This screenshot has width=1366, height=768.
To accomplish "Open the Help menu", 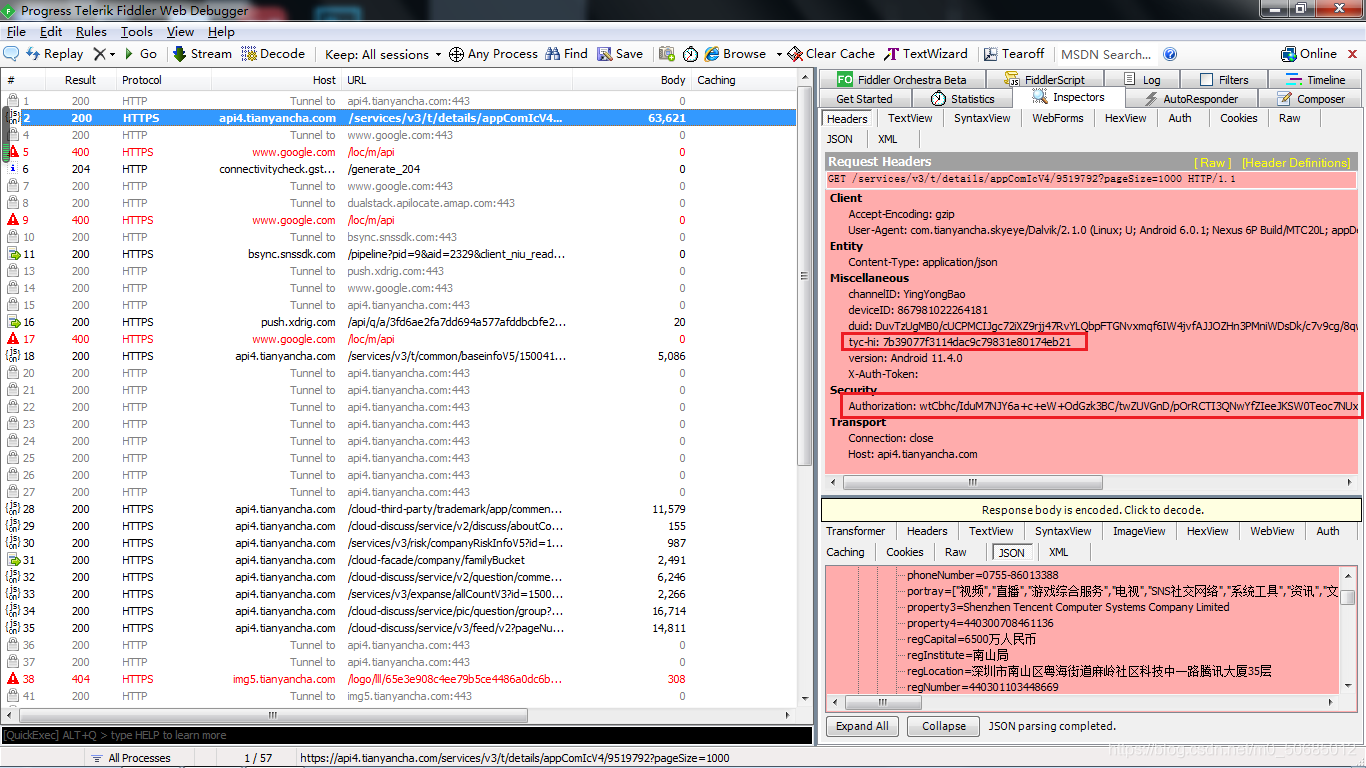I will coord(221,32).
